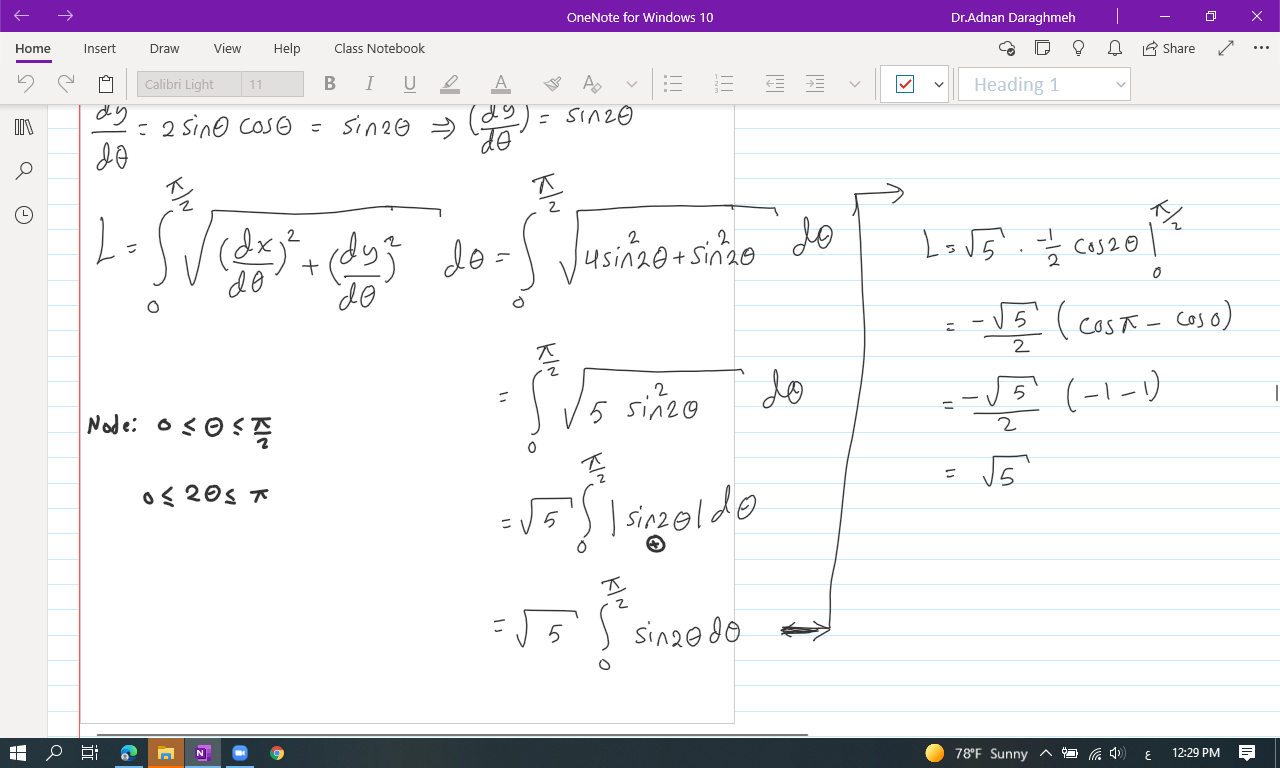Toggle Underline formatting
This screenshot has height=768, width=1280.
[x=409, y=84]
